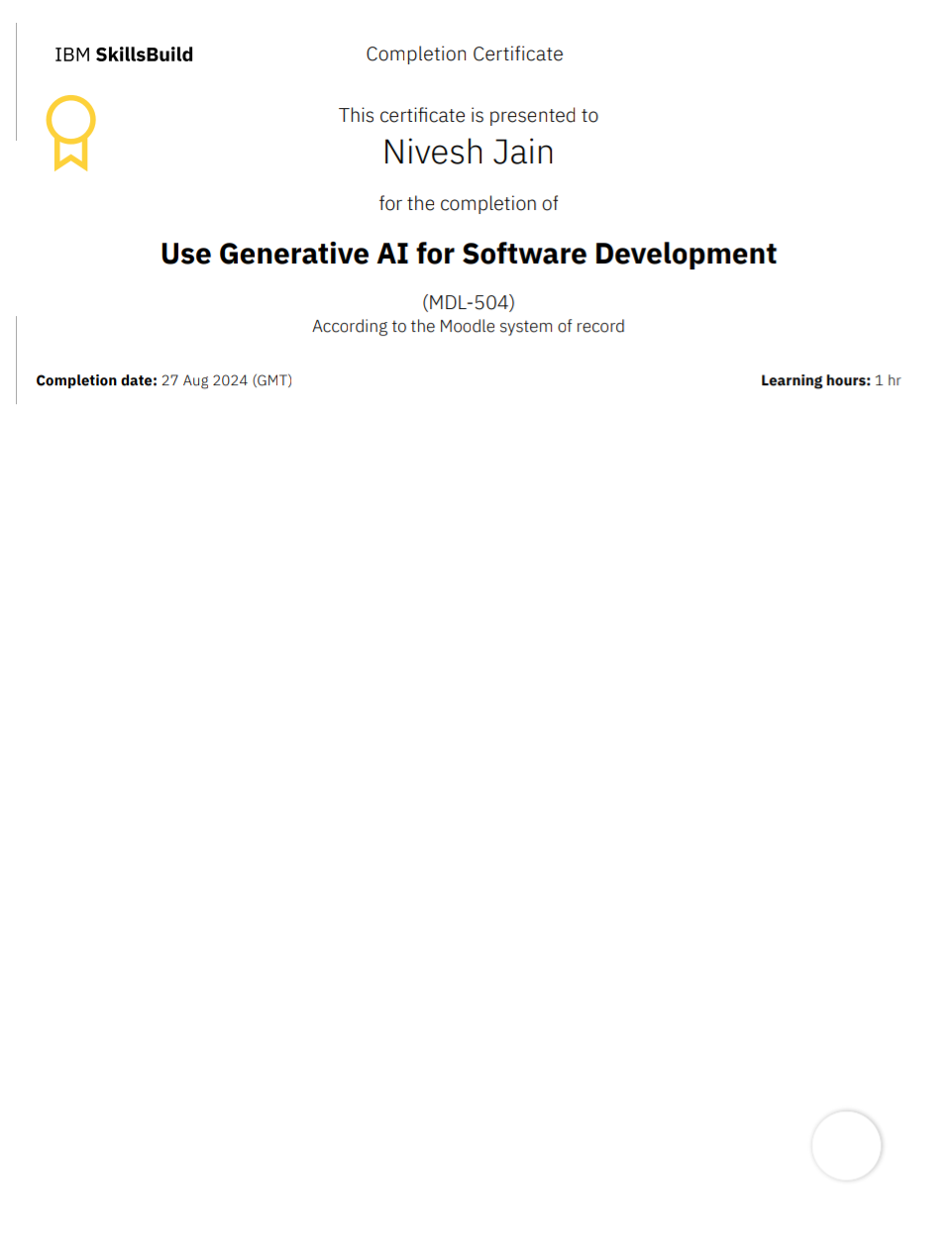
Task: Click the course code (MDL-504)
Action: tap(468, 302)
